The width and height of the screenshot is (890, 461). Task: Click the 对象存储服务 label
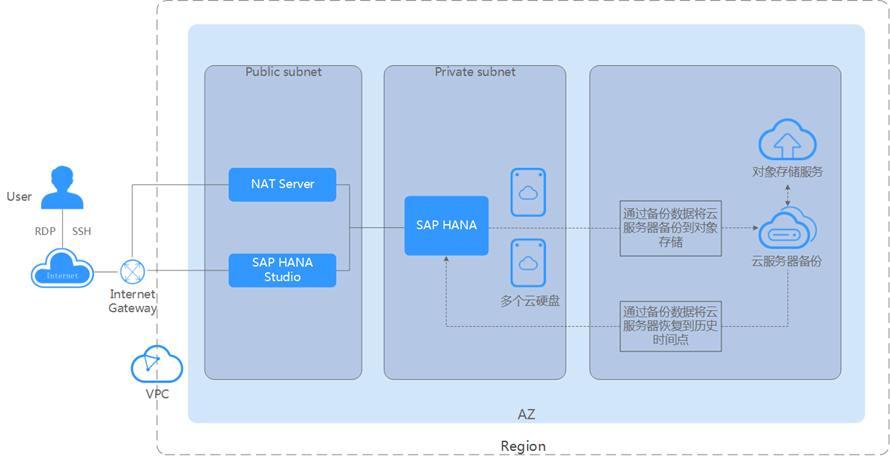point(788,172)
